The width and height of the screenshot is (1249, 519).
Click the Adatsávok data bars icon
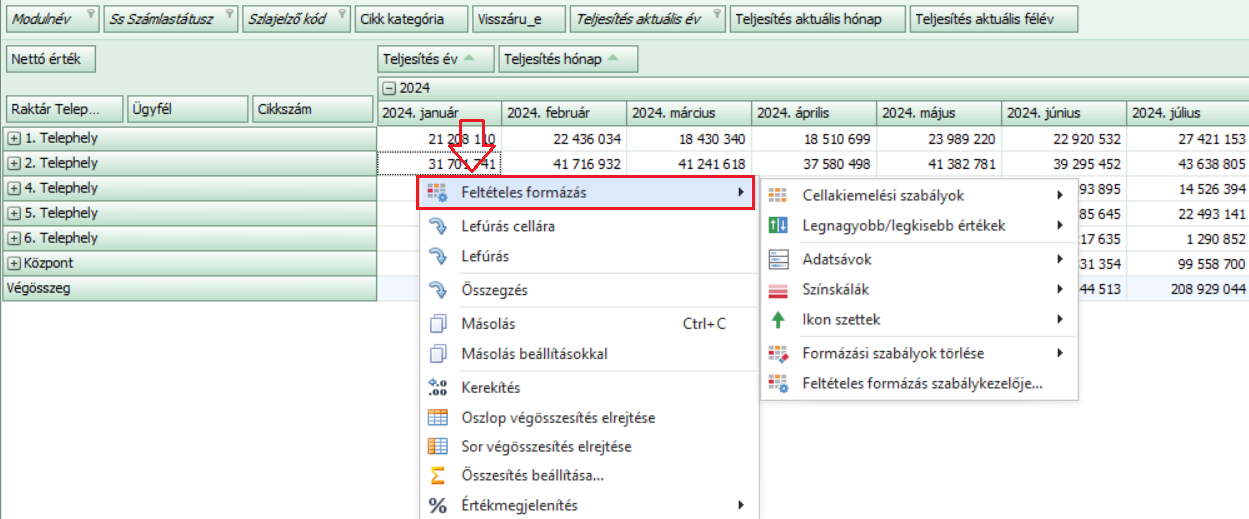pyautogui.click(x=778, y=259)
